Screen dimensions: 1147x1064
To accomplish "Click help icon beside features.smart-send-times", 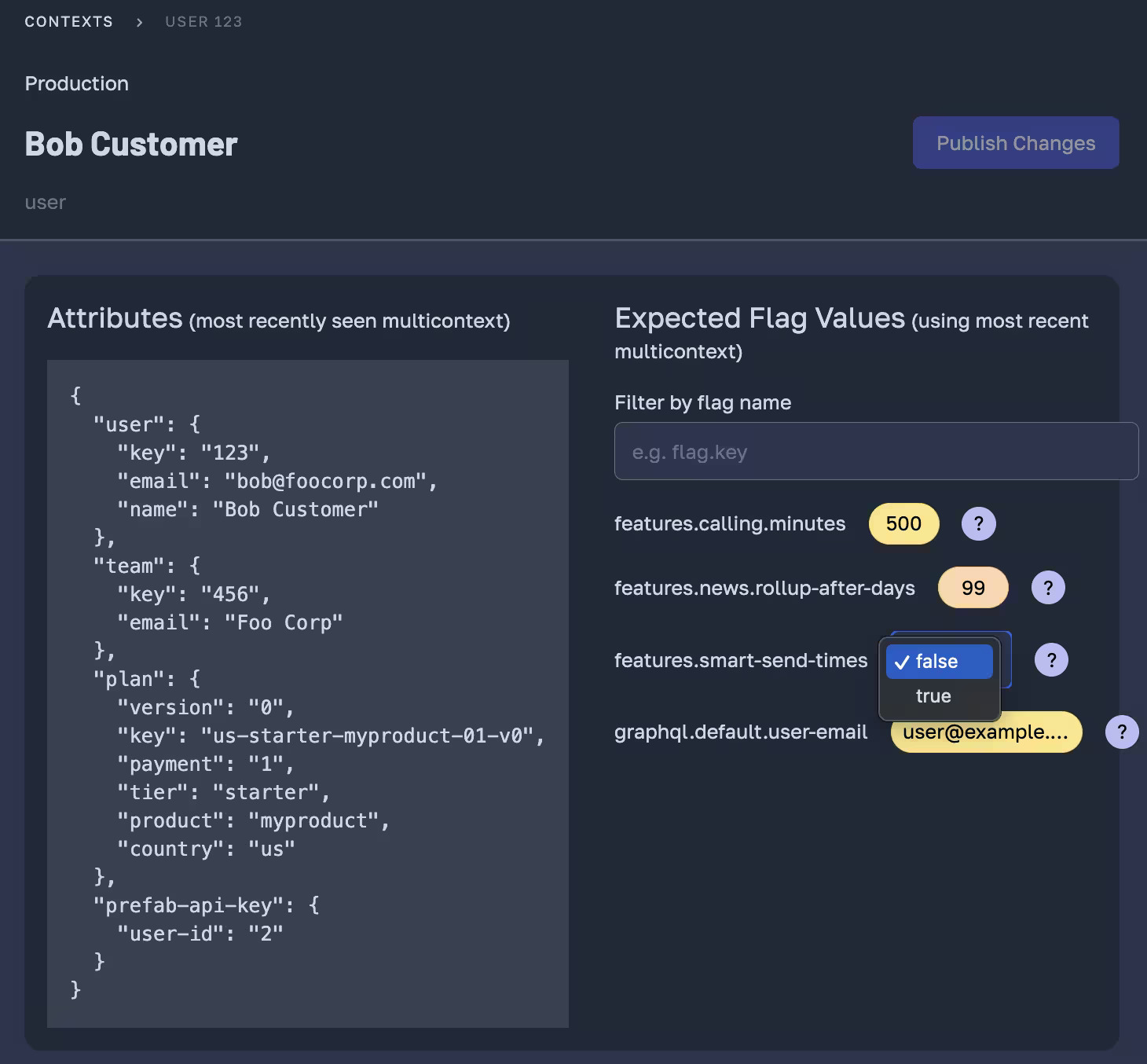I will pyautogui.click(x=1051, y=660).
